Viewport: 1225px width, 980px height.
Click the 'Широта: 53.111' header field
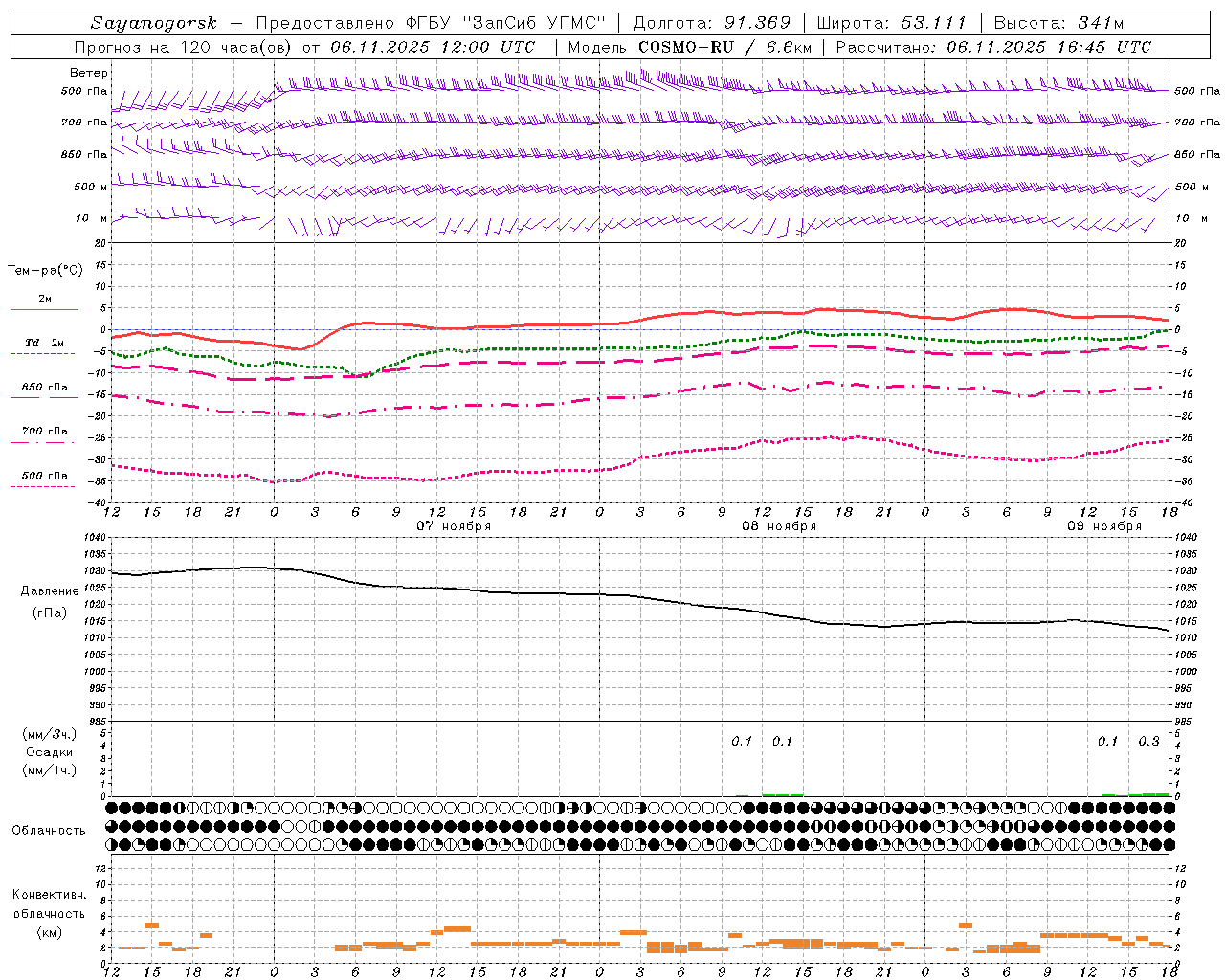892,23
